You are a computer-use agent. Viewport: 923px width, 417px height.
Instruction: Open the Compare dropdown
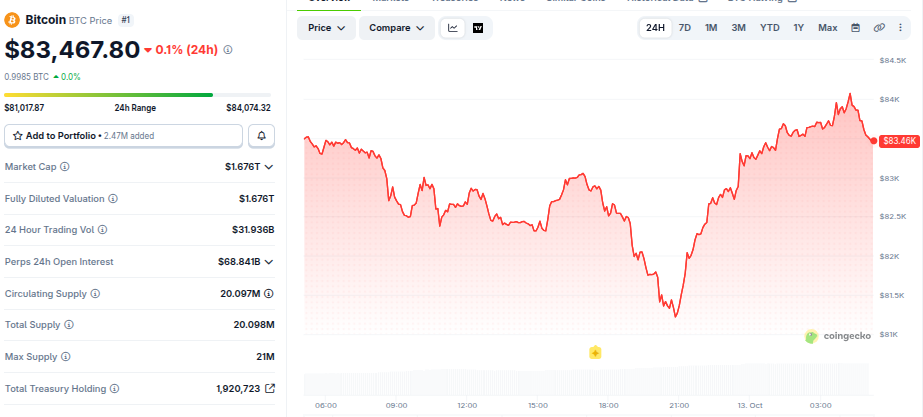(x=397, y=28)
